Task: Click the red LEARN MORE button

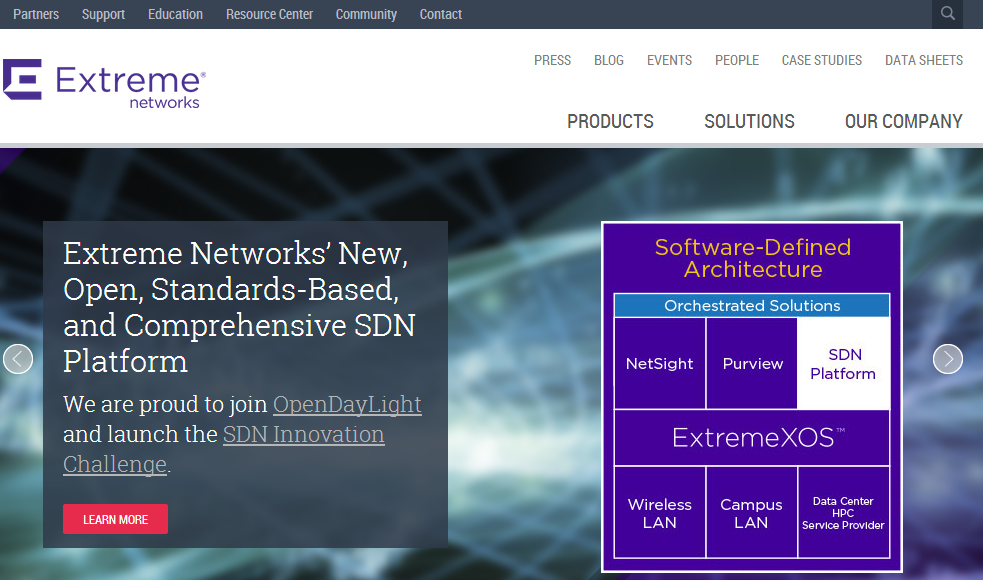Action: 115,519
